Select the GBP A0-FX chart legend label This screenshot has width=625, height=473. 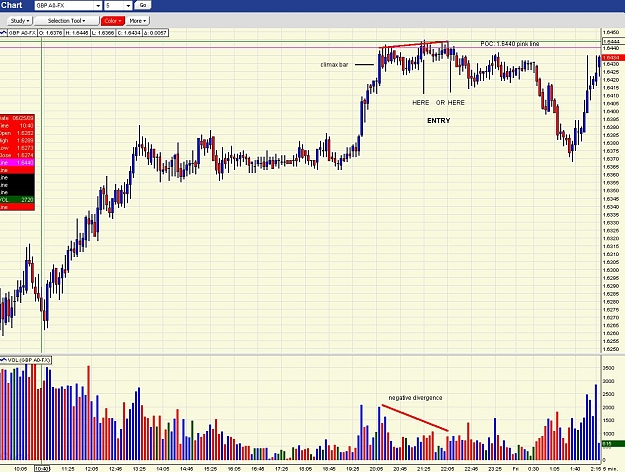pyautogui.click(x=22, y=33)
